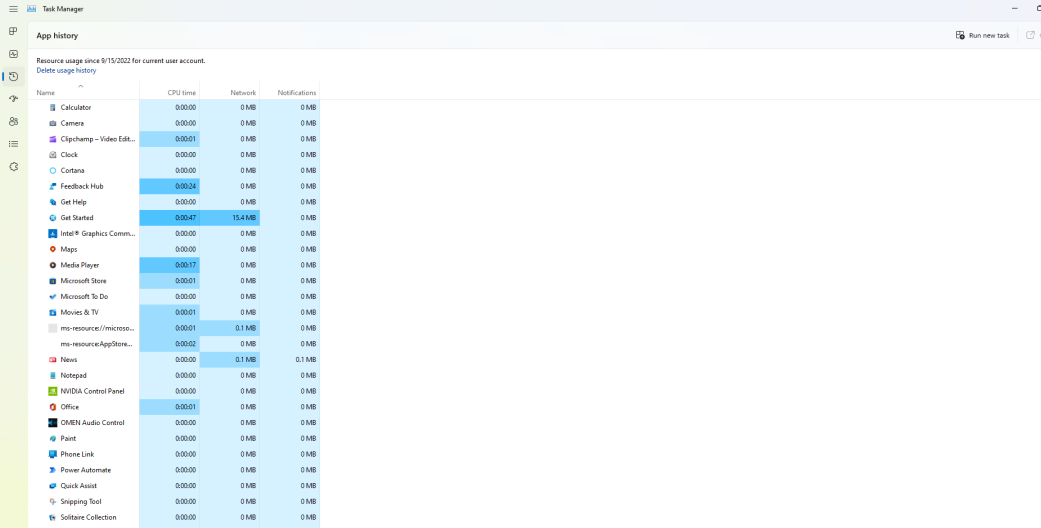This screenshot has width=1041, height=528.
Task: Click the Paint app icon
Action: point(53,439)
